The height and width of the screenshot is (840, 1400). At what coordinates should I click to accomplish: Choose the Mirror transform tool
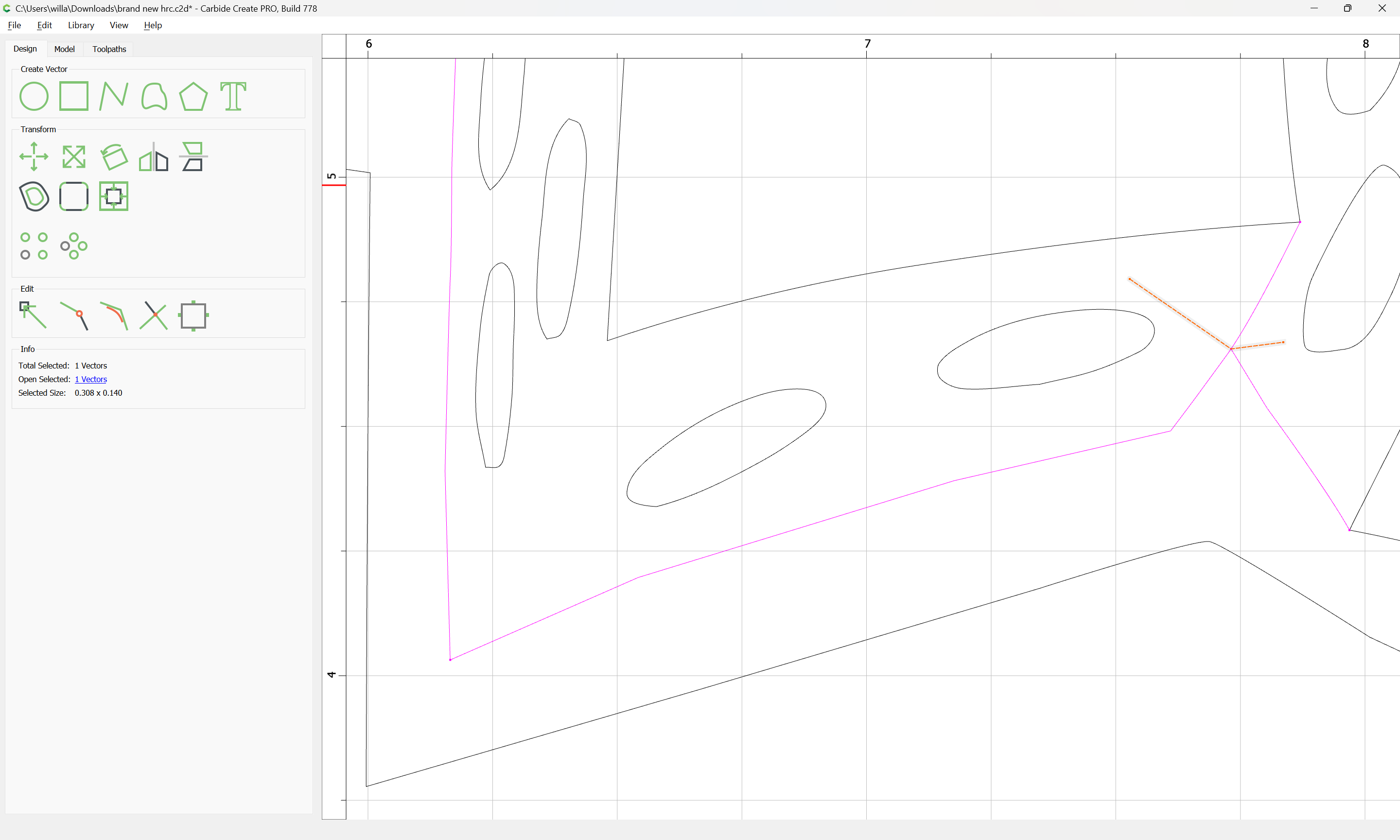(x=154, y=157)
